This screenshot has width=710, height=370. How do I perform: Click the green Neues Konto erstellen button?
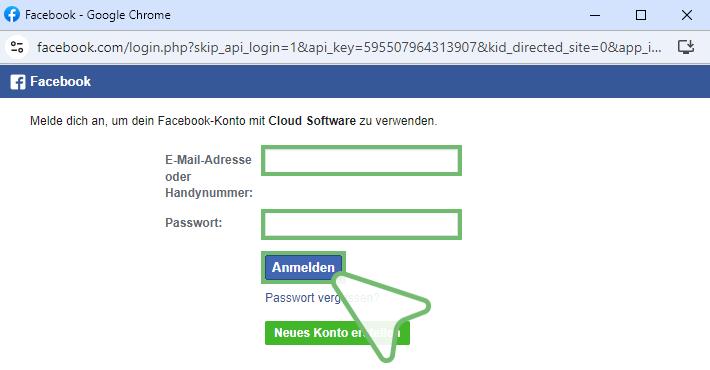pos(337,333)
